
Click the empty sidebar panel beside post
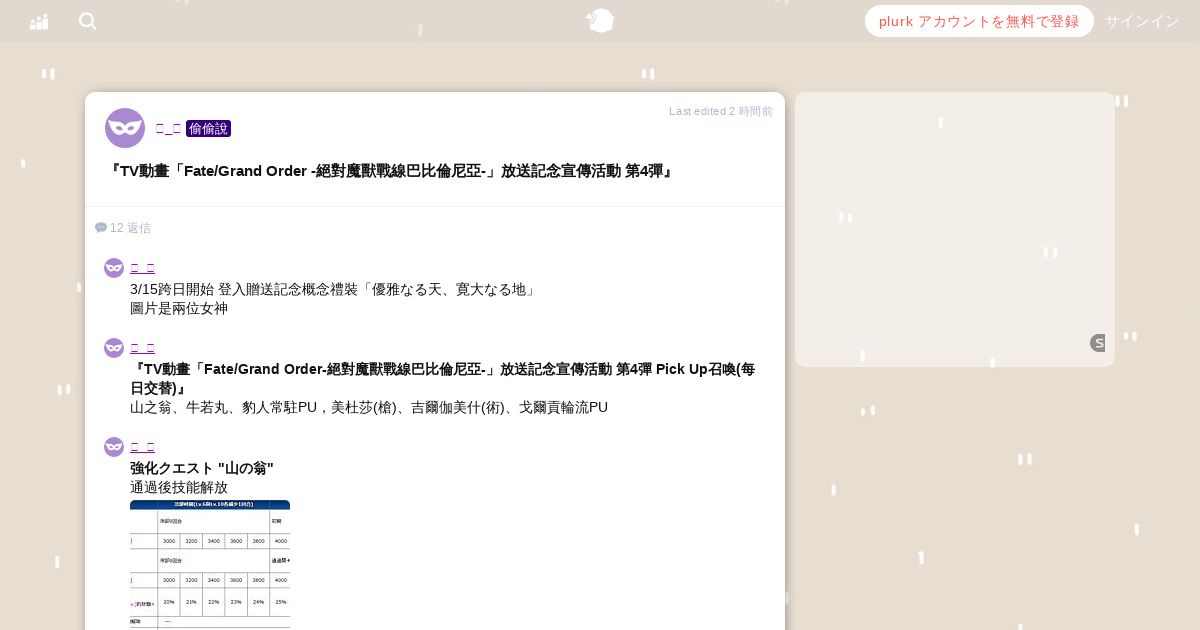[955, 229]
